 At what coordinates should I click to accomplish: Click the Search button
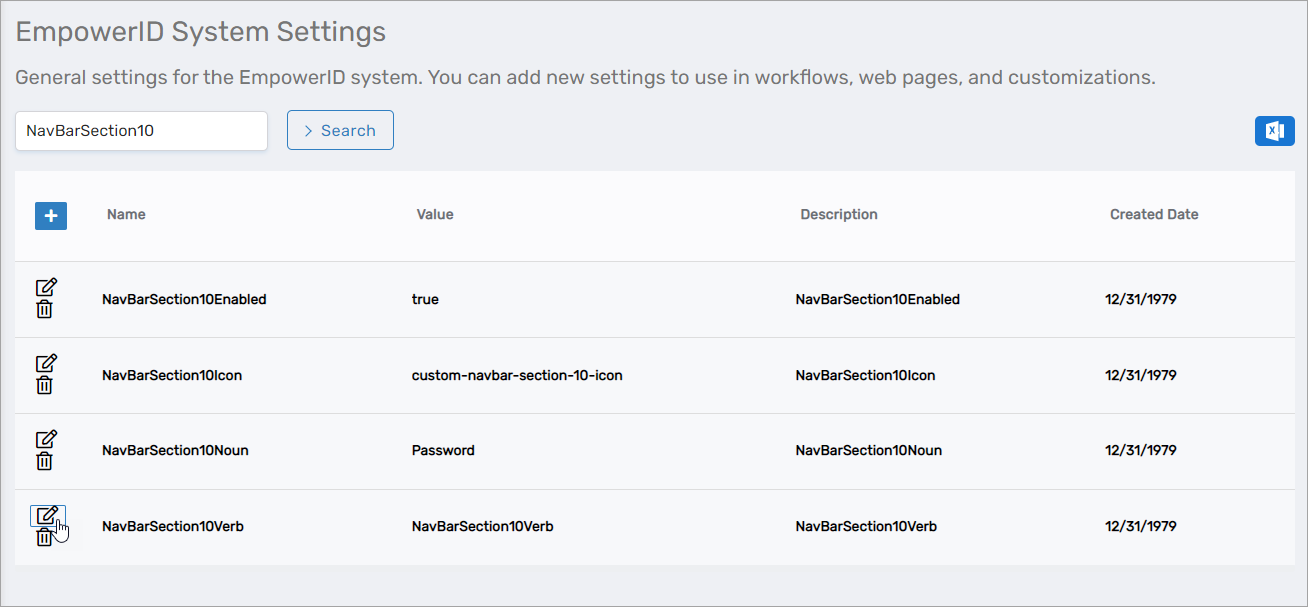tap(340, 131)
